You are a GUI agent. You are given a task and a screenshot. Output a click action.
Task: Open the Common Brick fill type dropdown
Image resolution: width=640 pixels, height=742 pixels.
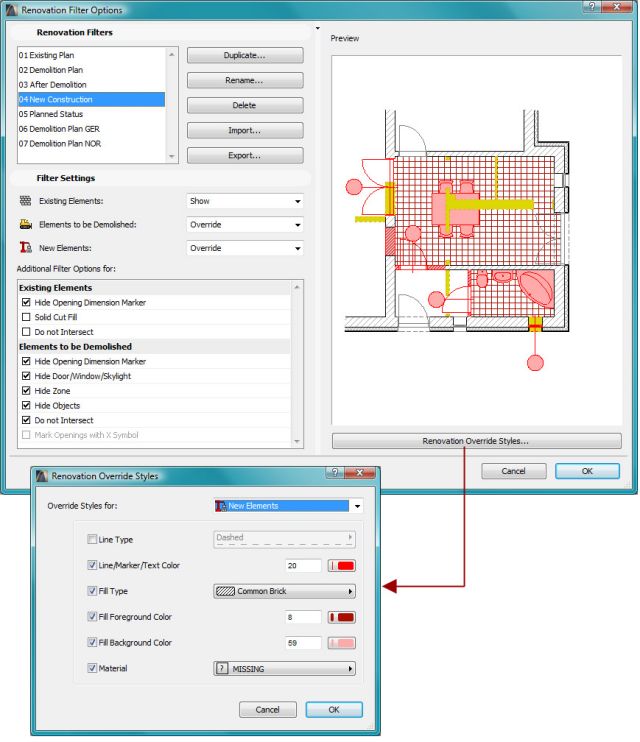click(284, 591)
